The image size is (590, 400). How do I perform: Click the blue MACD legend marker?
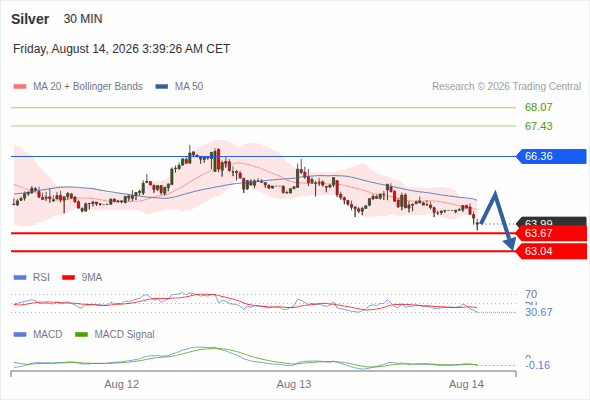pos(20,335)
